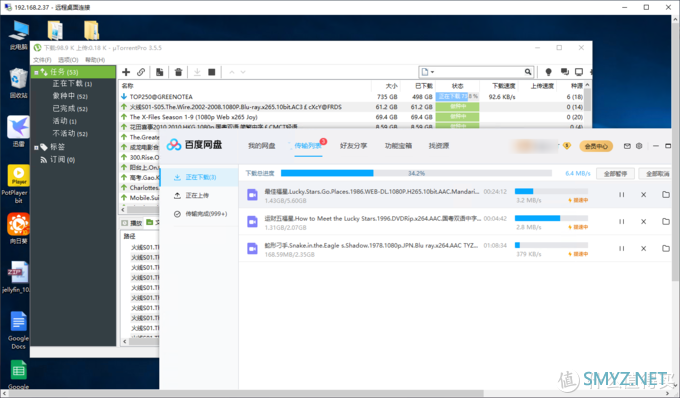Screen dimensions: 680x398
Task: Click the uTorrent search input field
Action: coord(479,72)
